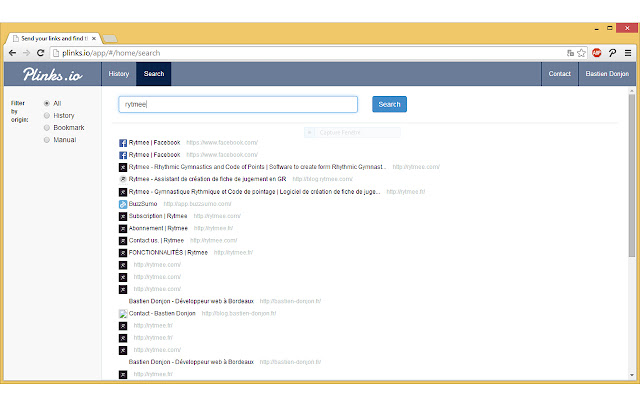Click the page scrollbar thumb
The image size is (640, 400).
tap(632, 176)
